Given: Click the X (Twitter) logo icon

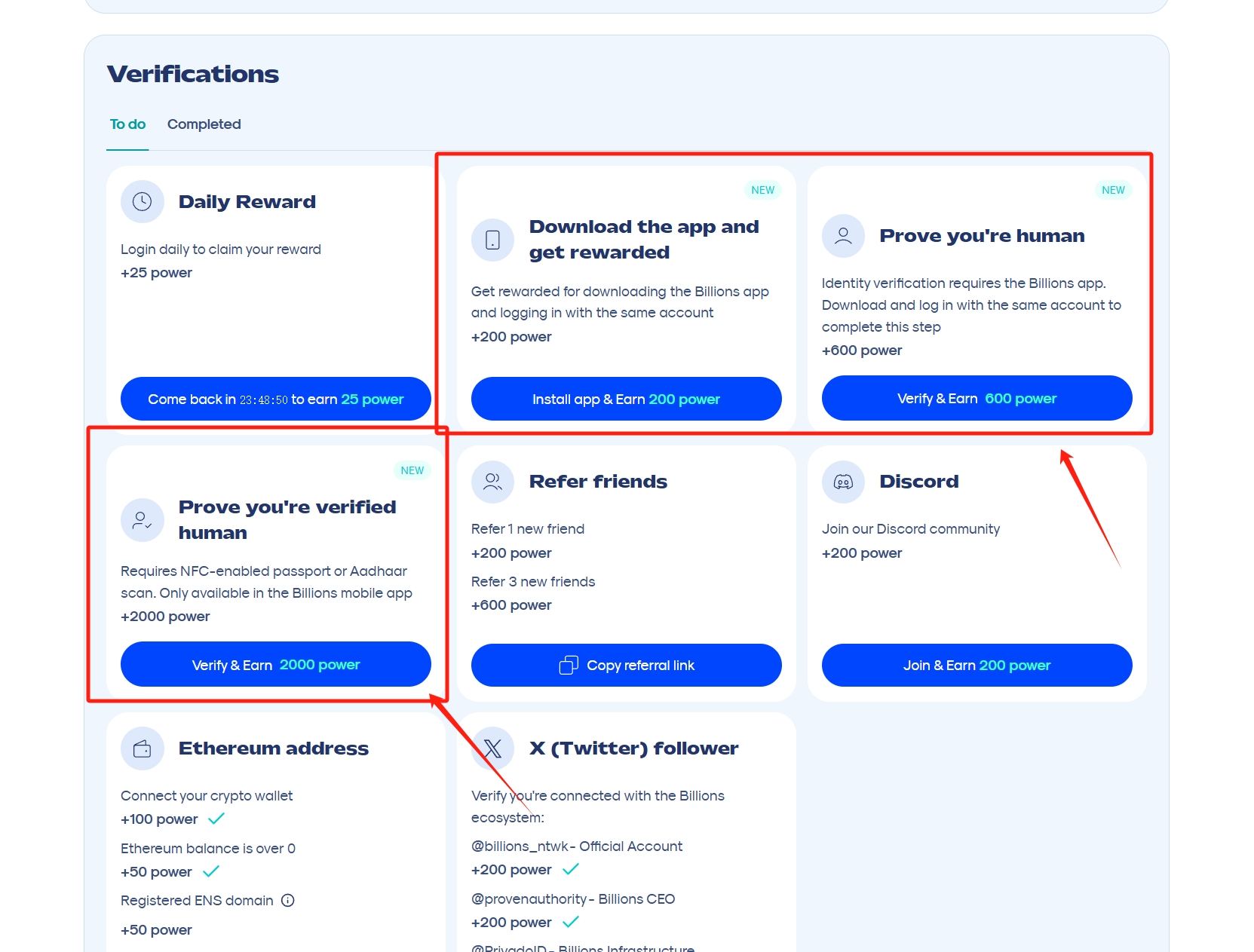Looking at the screenshot, I should click(x=492, y=748).
